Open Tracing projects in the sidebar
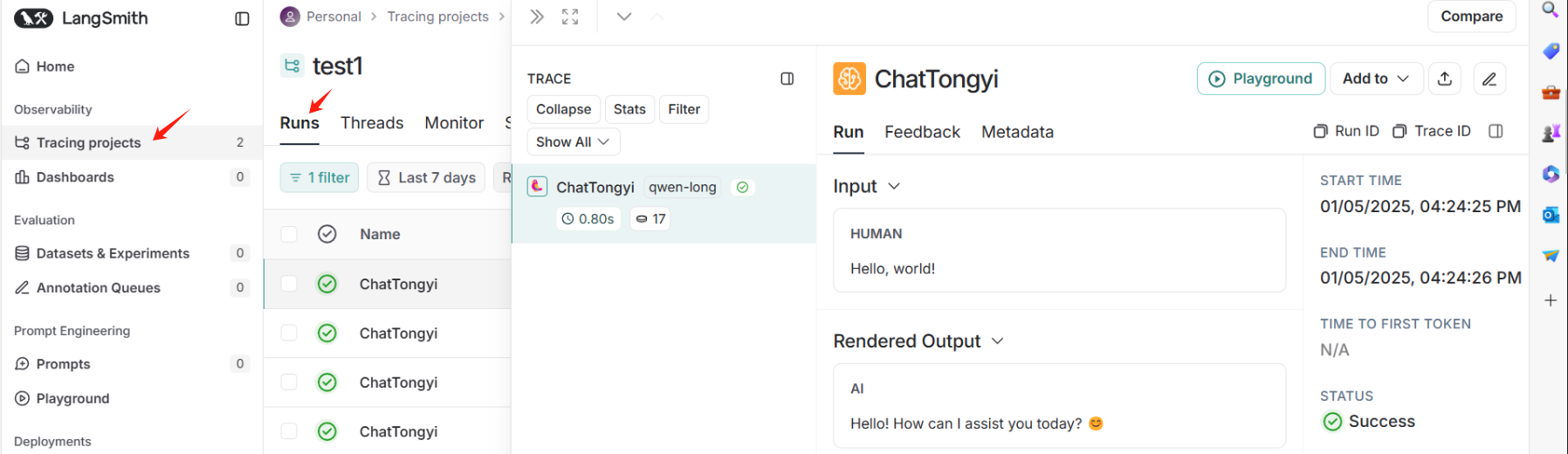Screen dimensions: 1568x454 132,142
